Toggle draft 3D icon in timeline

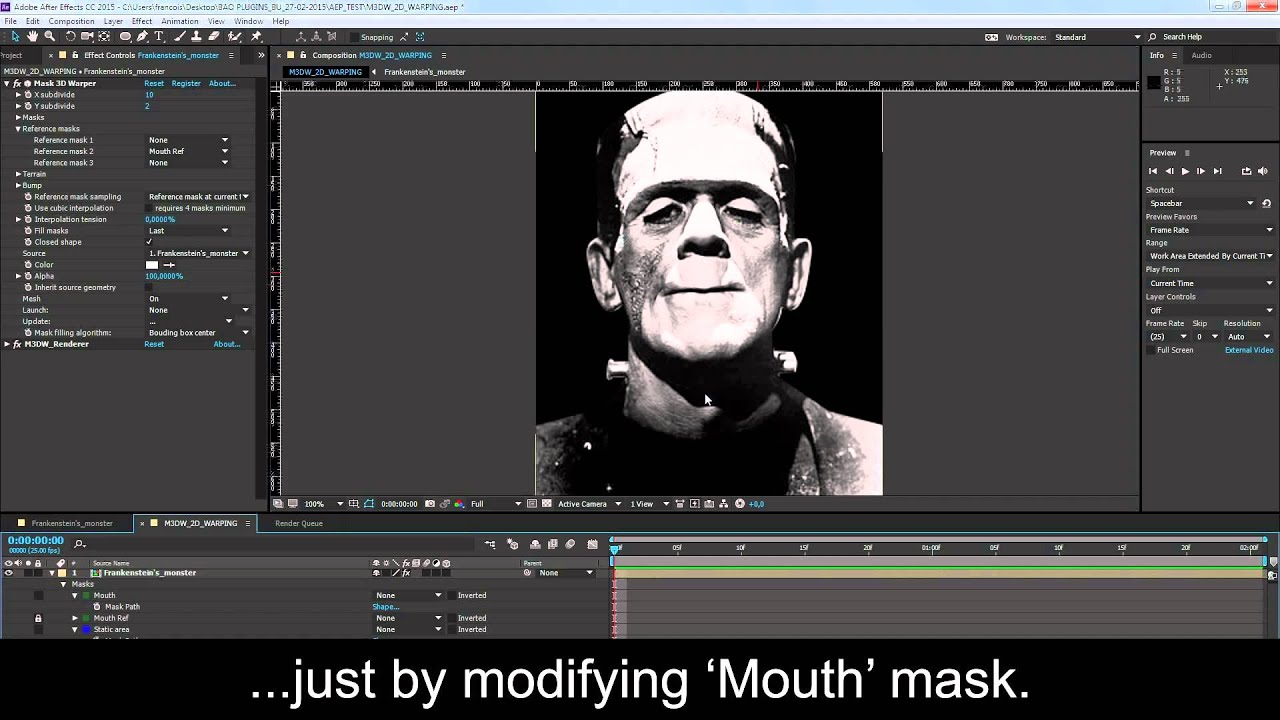513,544
